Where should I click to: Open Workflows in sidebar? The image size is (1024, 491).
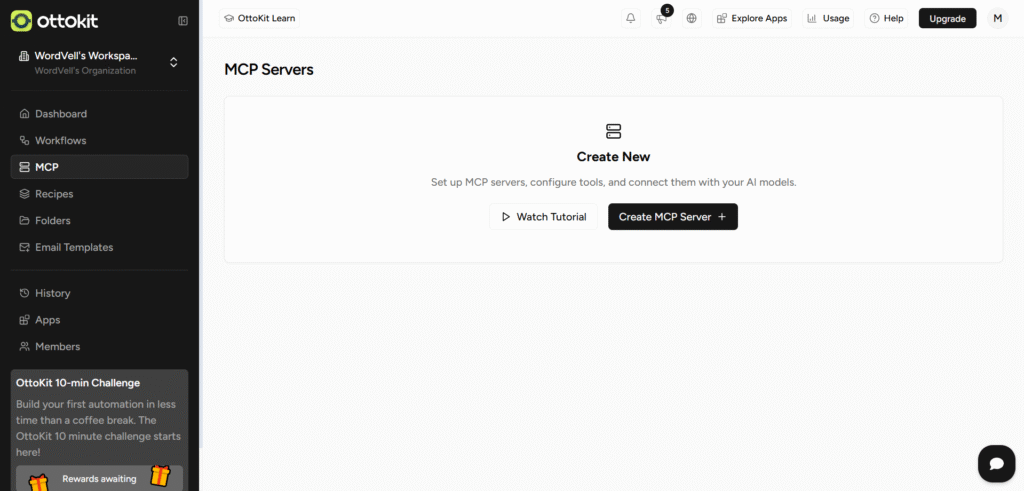coord(99,140)
